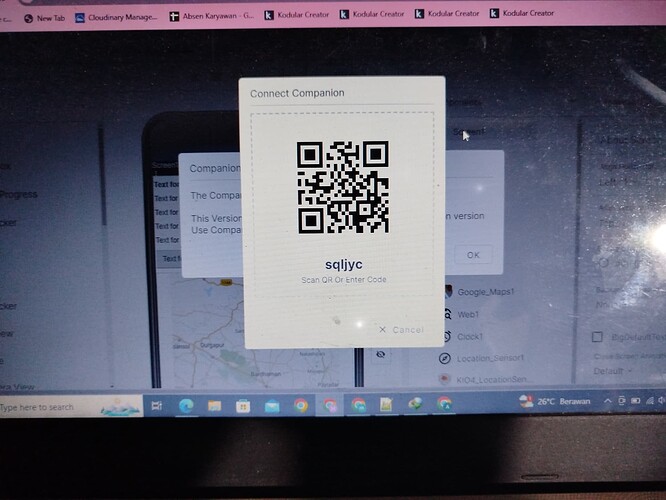Switch to the New Tab browser tab
The width and height of the screenshot is (666, 500).
45,18
